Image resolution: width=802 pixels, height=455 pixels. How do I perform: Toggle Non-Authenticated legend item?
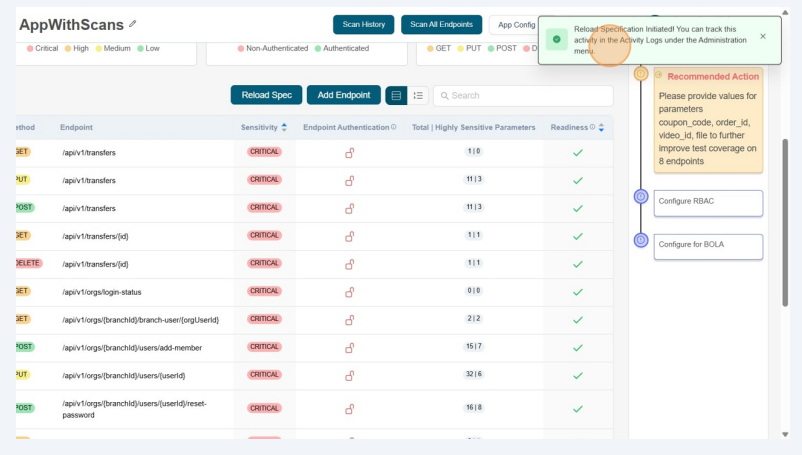click(x=273, y=48)
